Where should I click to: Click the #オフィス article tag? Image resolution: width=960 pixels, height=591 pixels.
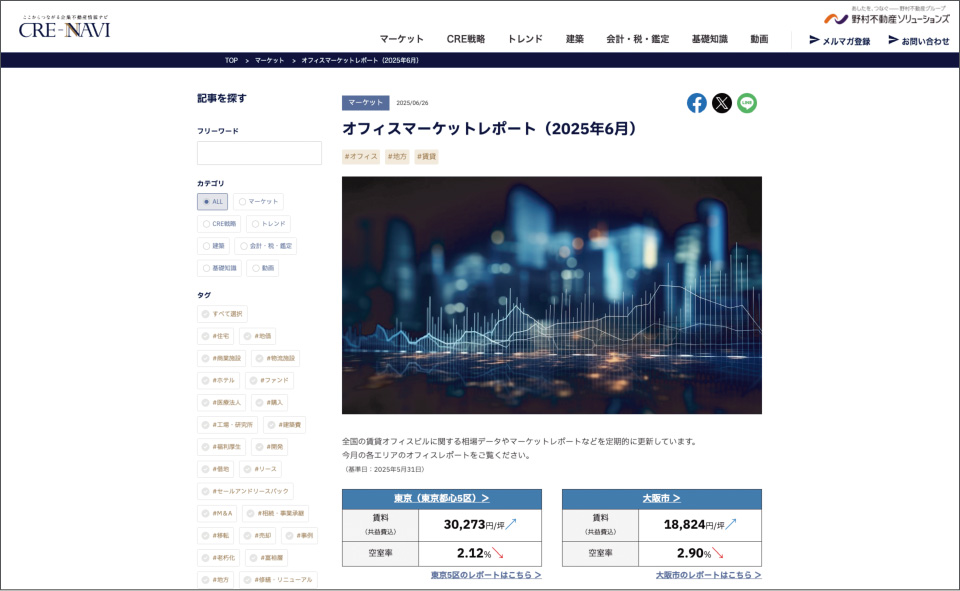pos(361,157)
